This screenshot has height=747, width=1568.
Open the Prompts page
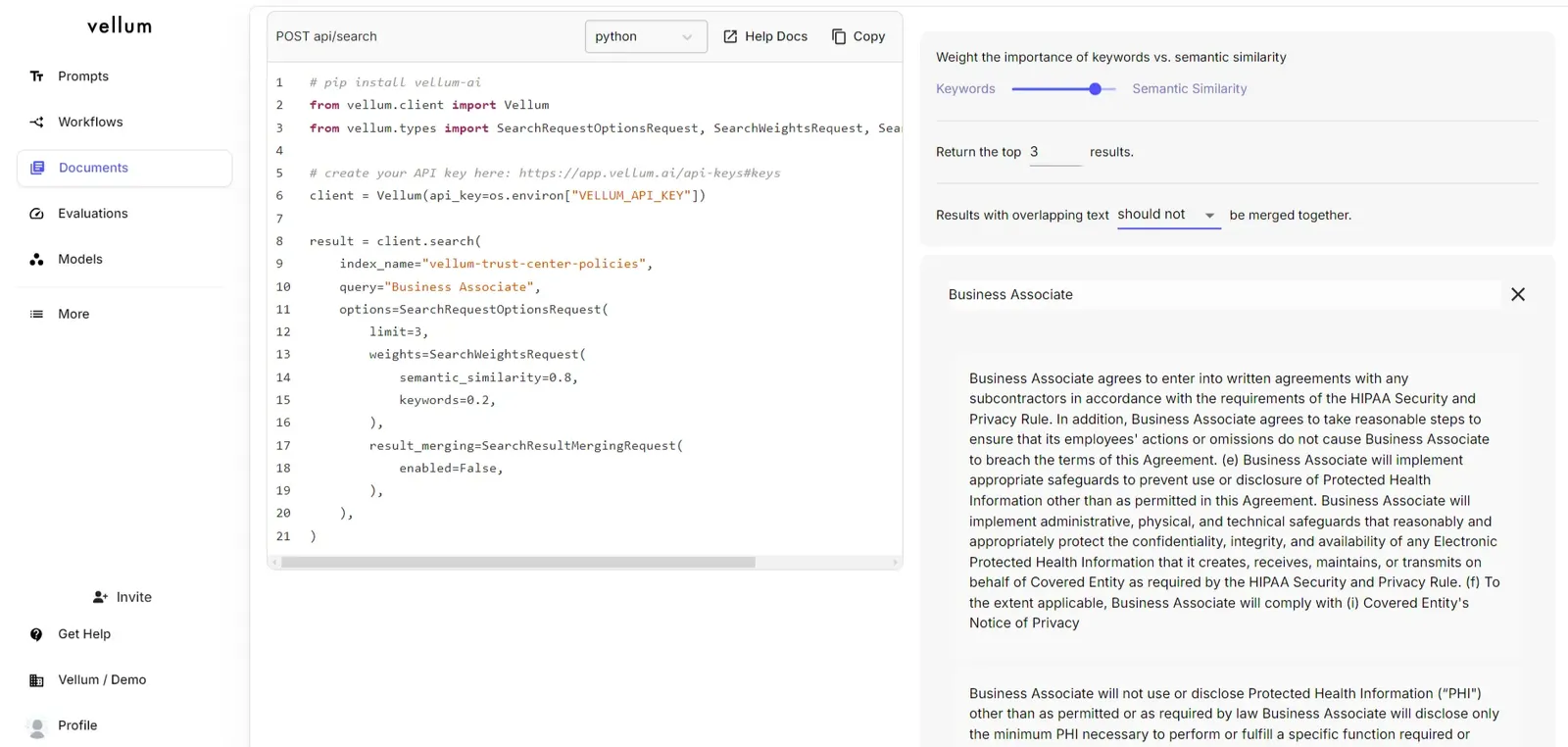click(x=83, y=76)
